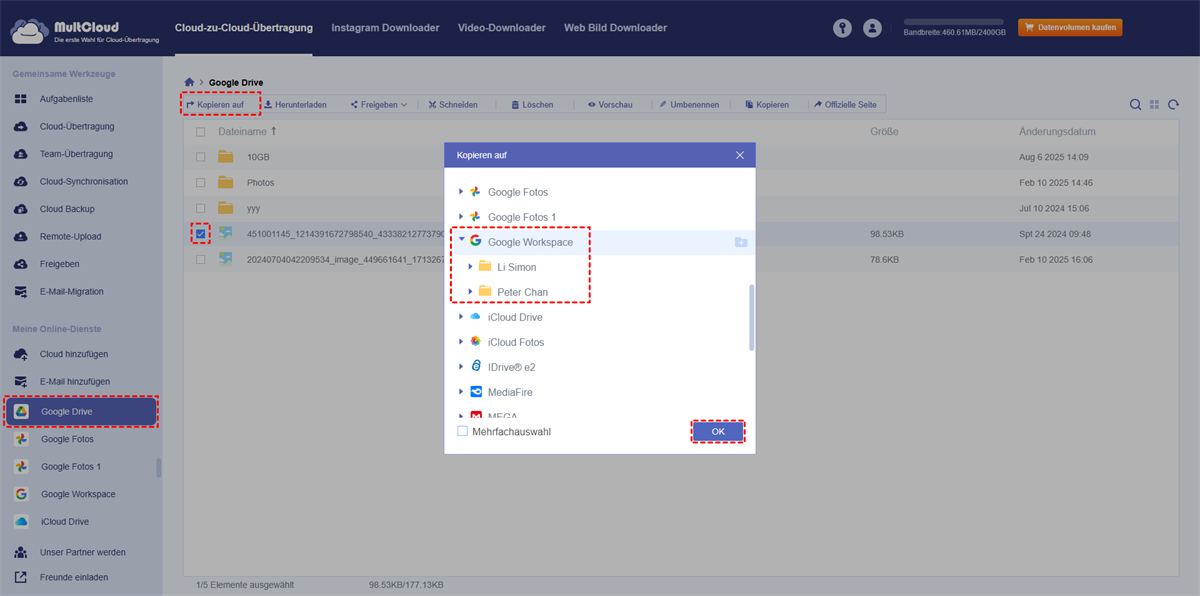Expand the Peter Chan folder
This screenshot has width=1200, height=596.
click(470, 292)
